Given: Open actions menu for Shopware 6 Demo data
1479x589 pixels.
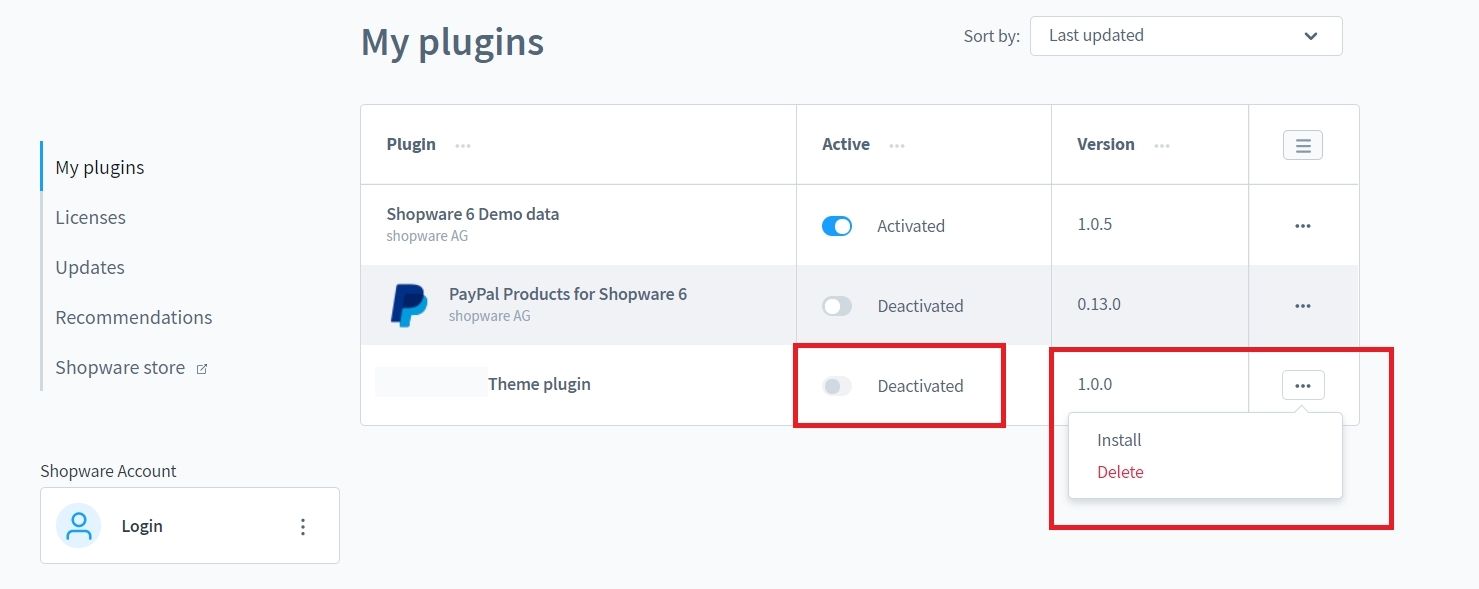Looking at the screenshot, I should [1302, 225].
